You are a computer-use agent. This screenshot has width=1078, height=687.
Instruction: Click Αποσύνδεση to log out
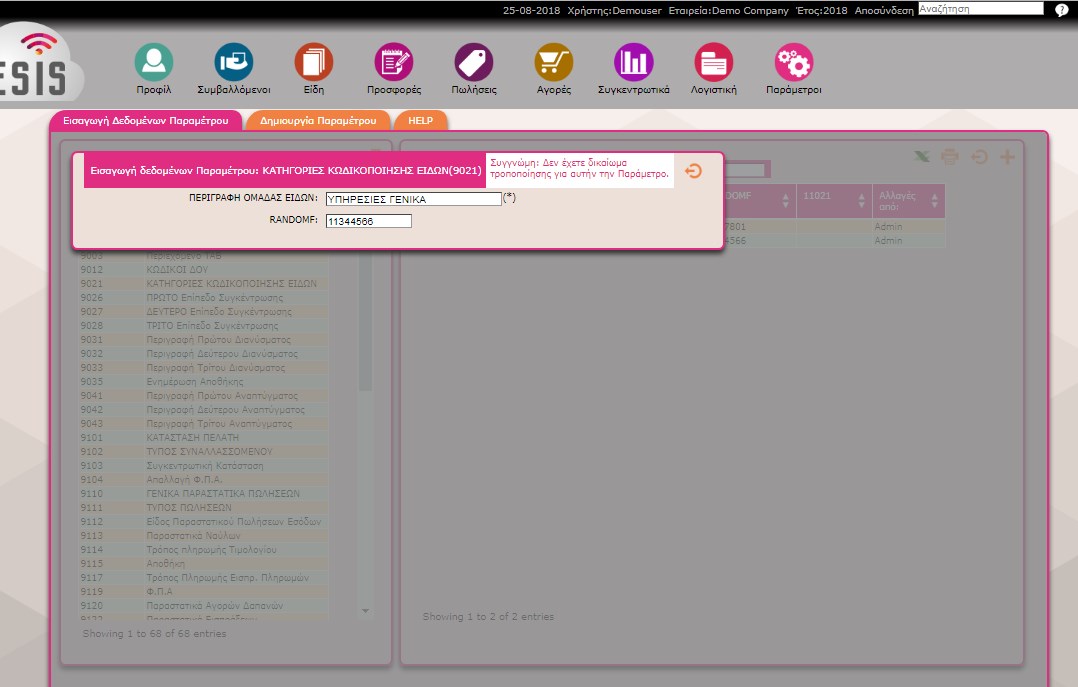[884, 10]
